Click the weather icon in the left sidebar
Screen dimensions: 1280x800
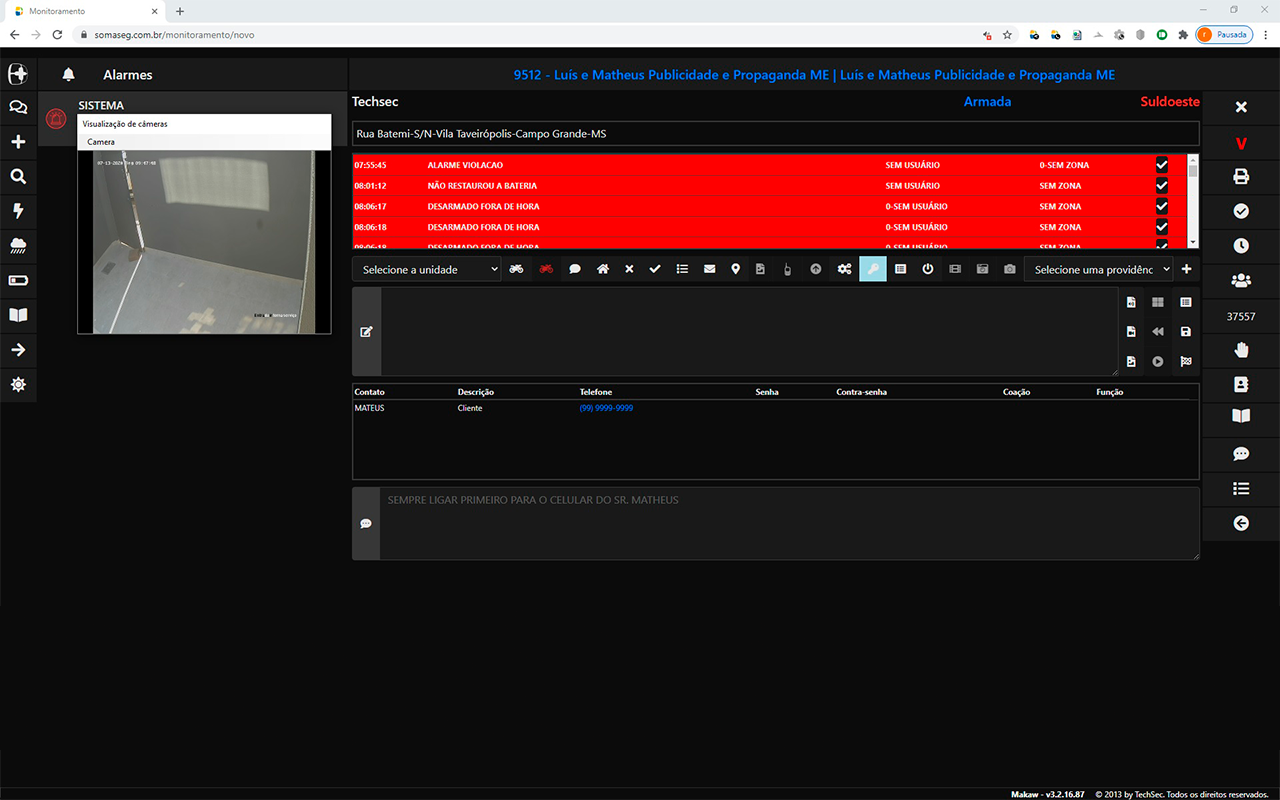17,245
